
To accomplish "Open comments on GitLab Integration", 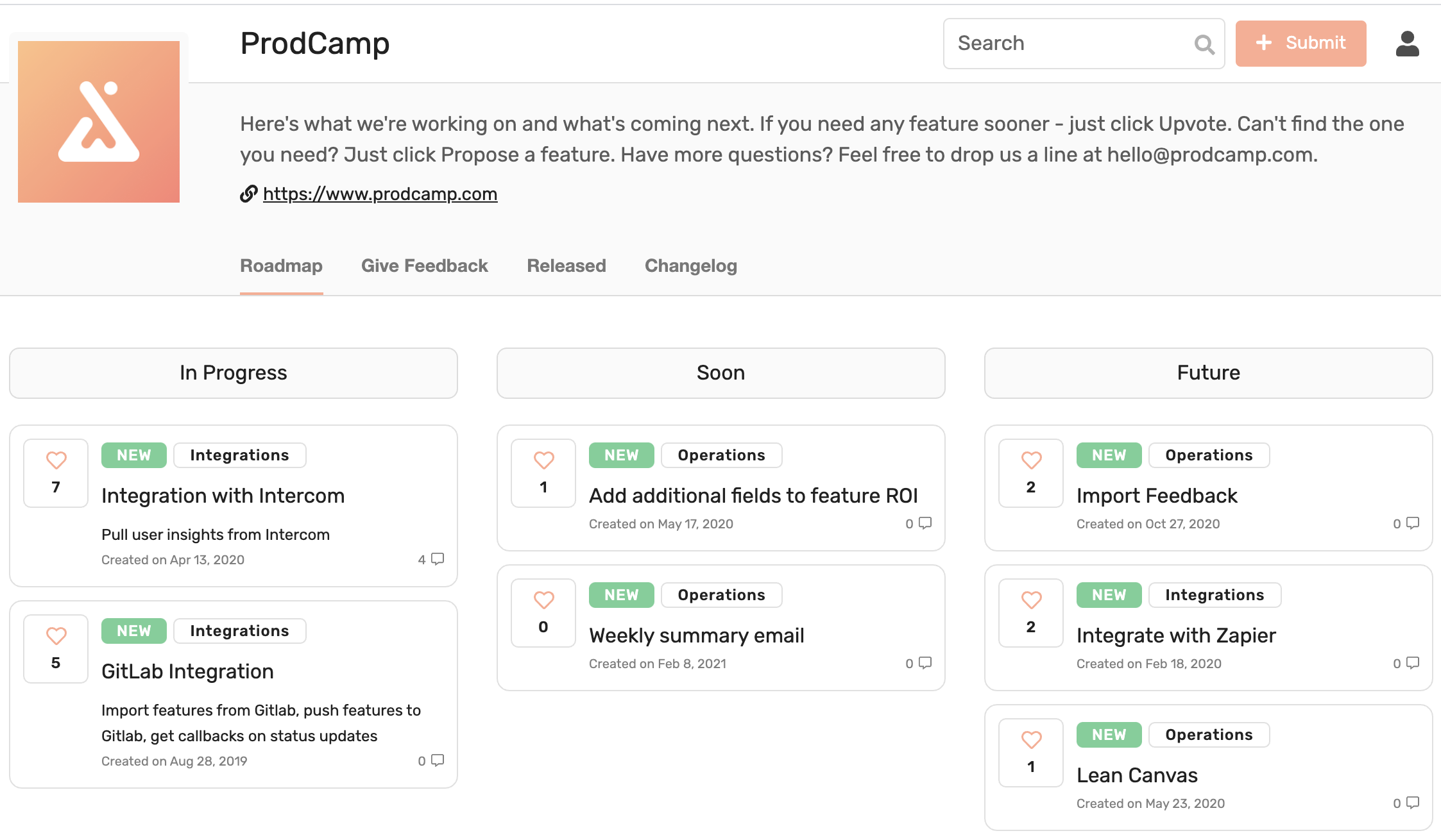I will pos(436,760).
